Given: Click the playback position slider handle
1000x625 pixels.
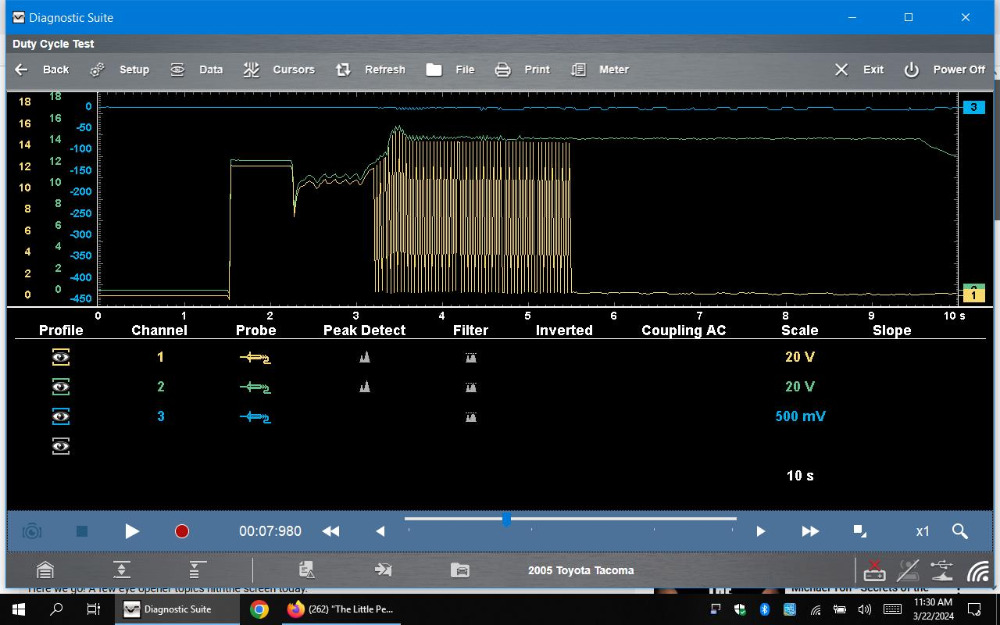Looking at the screenshot, I should click(x=507, y=519).
